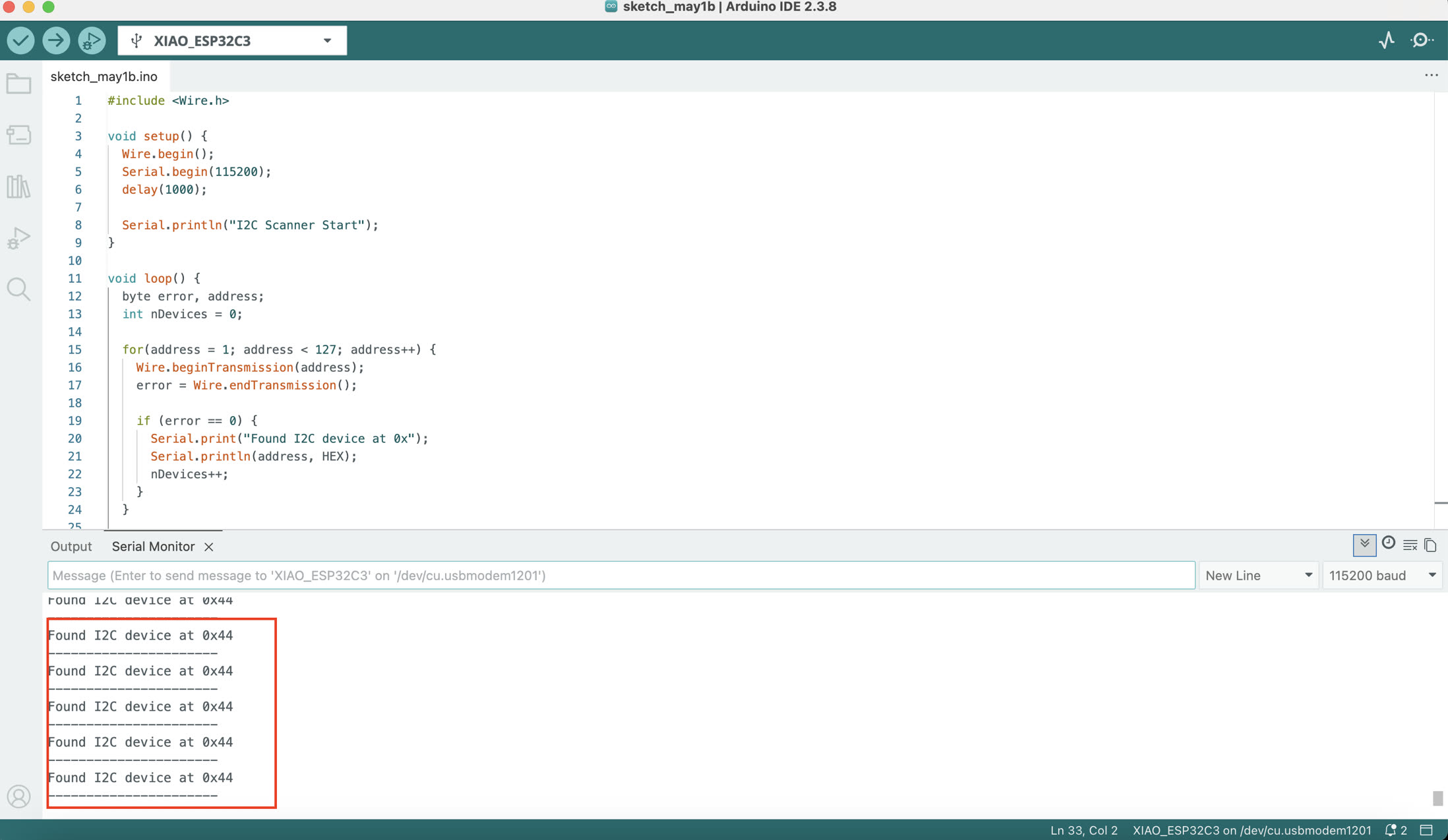Clear the Serial Monitor output
Screen dimensions: 1448x840
coord(1410,545)
